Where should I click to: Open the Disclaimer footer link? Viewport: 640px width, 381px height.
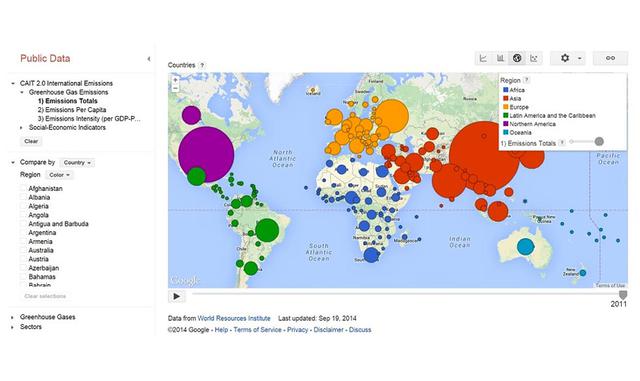(329, 330)
